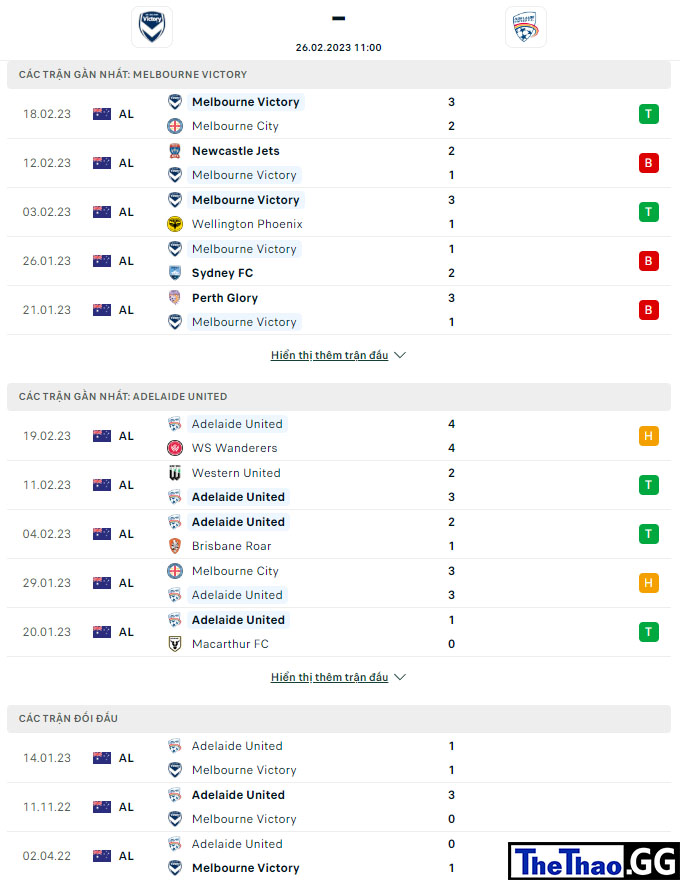The height and width of the screenshot is (880, 680).
Task: Click the TheThao.GG watermark logo
Action: (x=594, y=861)
